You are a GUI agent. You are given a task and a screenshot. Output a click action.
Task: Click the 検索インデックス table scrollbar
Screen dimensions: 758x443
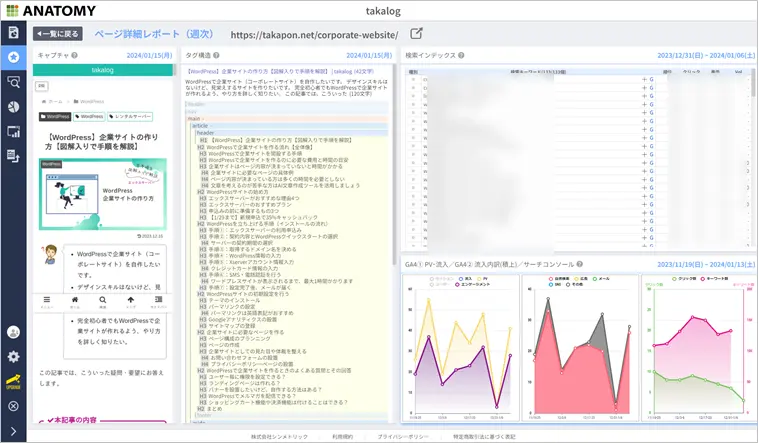(x=753, y=82)
